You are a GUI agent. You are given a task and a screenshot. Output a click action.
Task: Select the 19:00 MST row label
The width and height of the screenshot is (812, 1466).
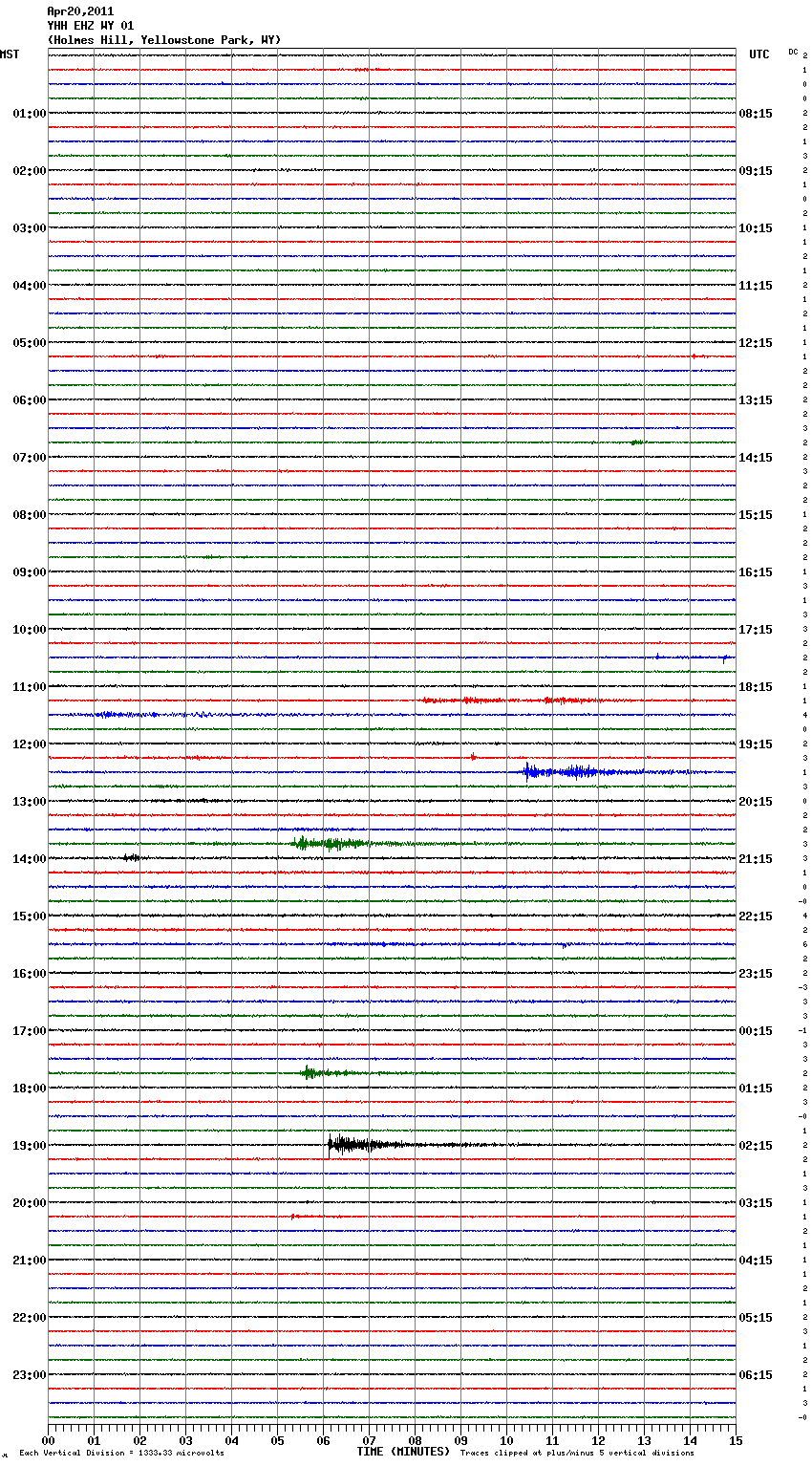(x=29, y=1146)
